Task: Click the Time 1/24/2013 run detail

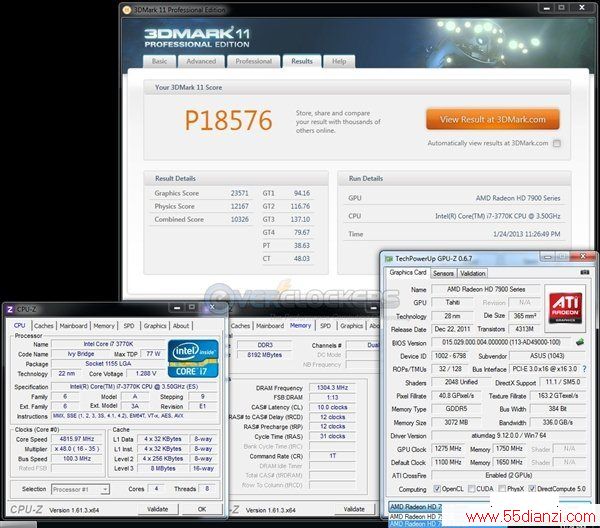Action: pos(527,234)
